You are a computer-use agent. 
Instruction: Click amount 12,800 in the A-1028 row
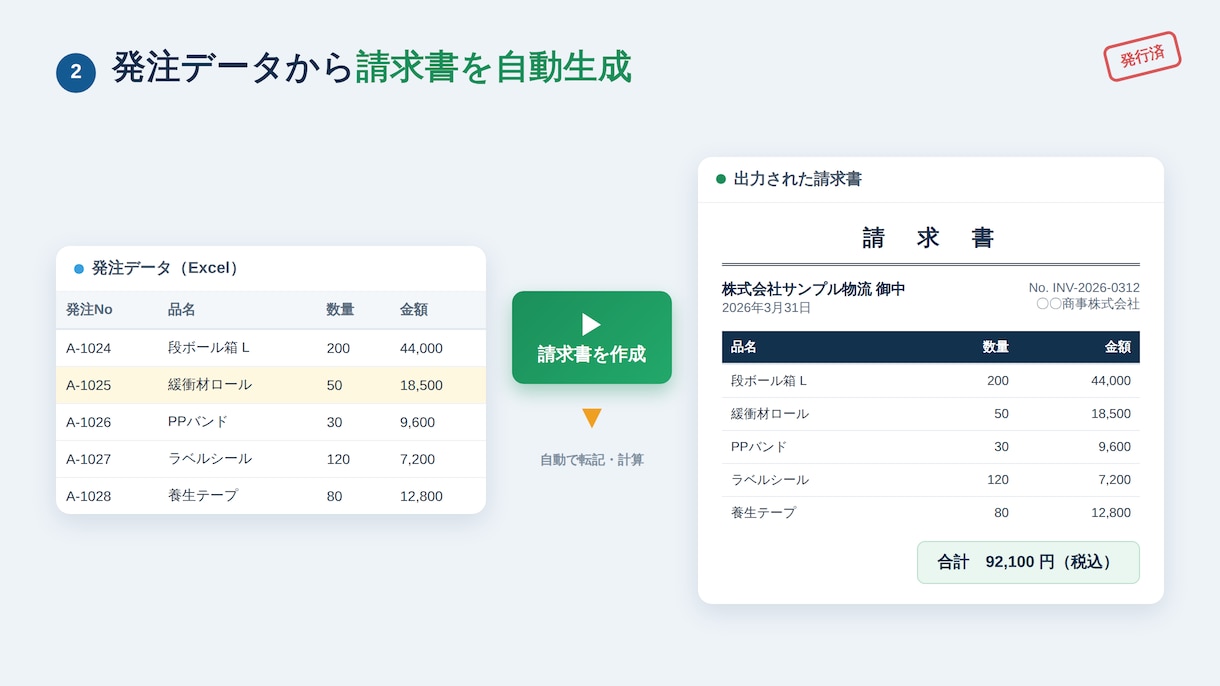(421, 496)
